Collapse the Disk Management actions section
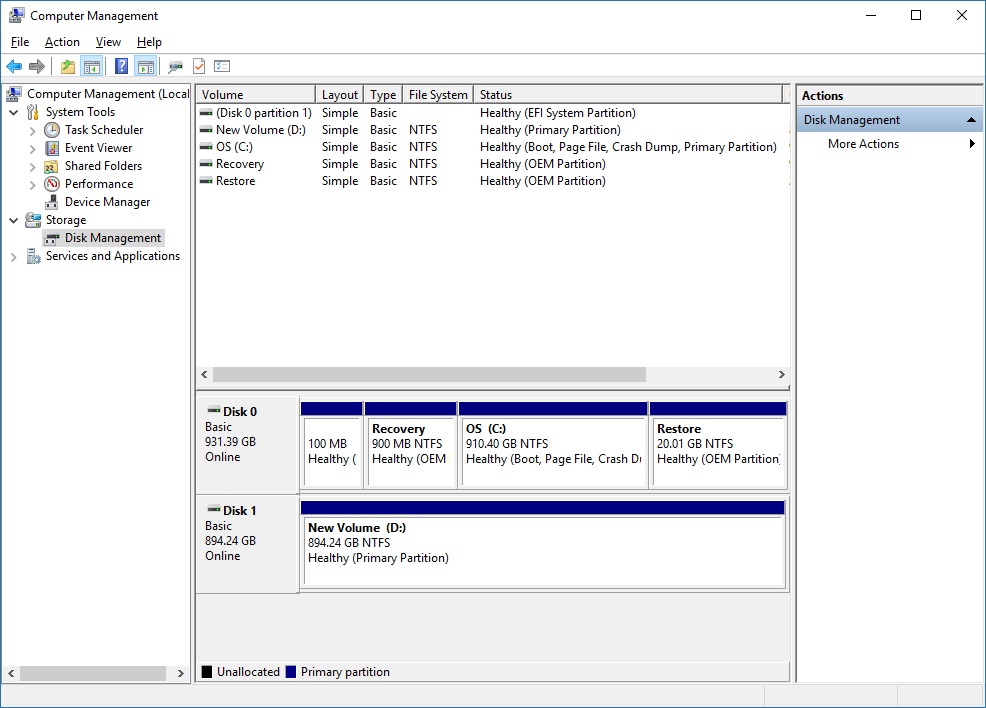The image size is (986, 708). coord(971,119)
